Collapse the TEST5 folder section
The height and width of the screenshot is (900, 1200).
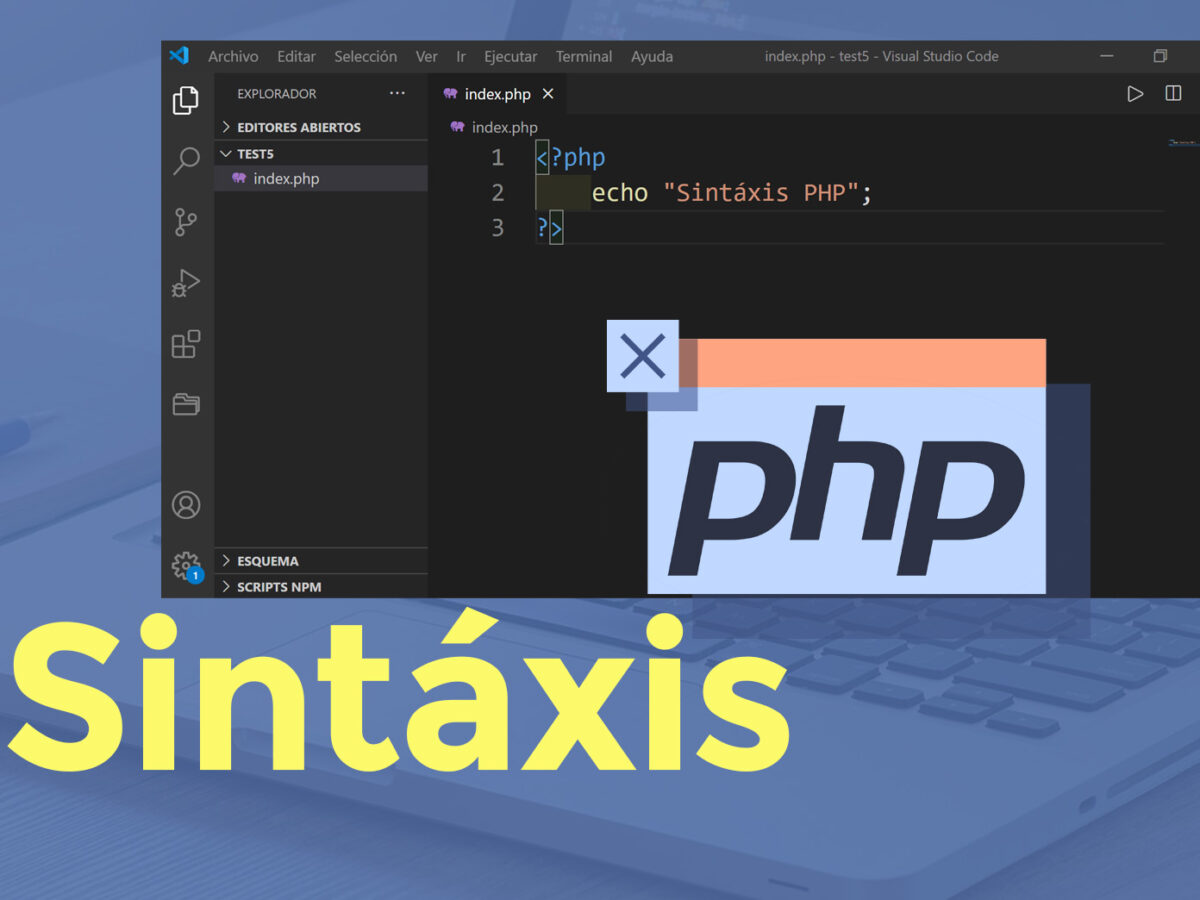click(321, 153)
